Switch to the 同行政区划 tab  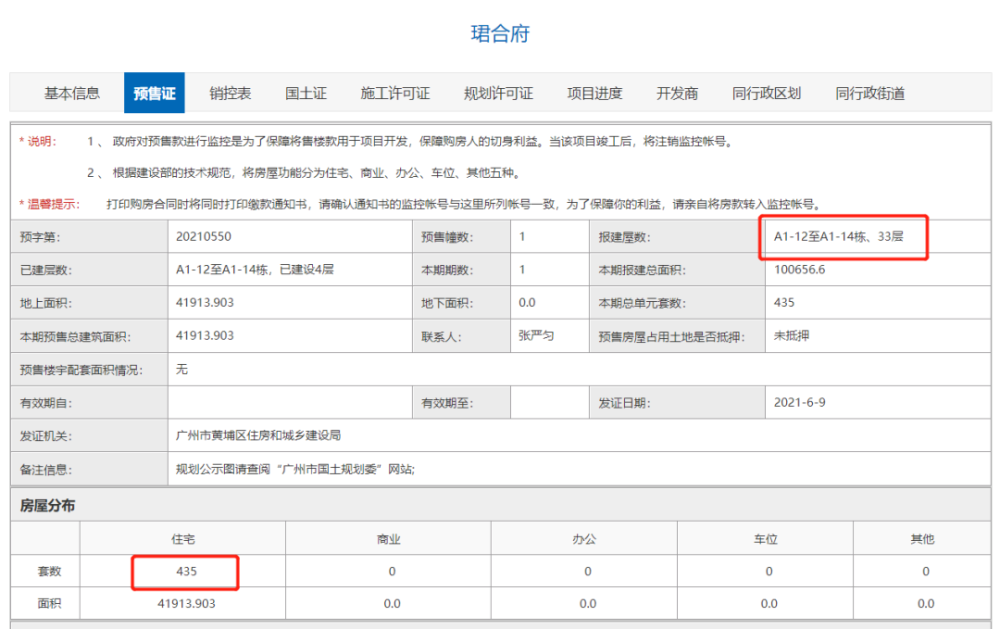pos(766,93)
